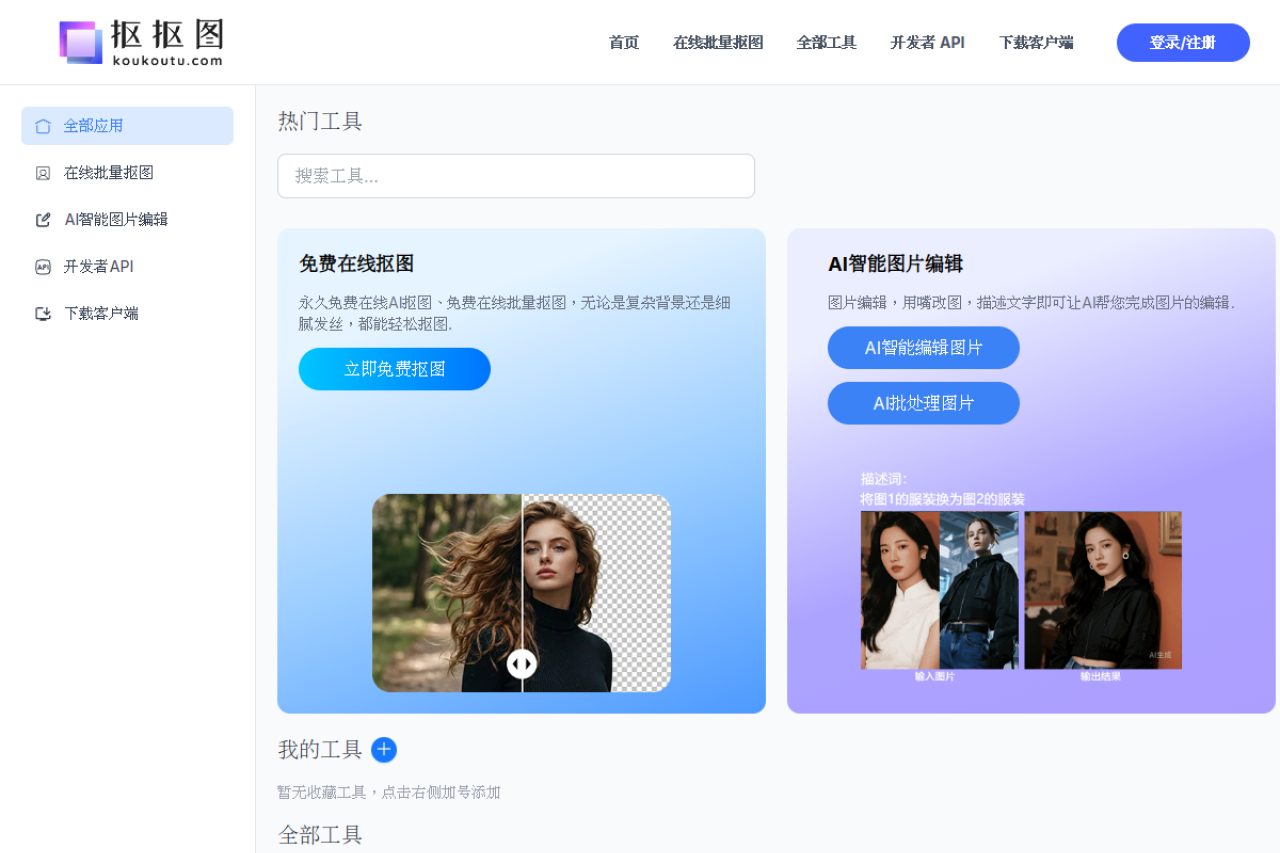The height and width of the screenshot is (853, 1280).
Task: Open 下载客户端 in the top navigation
Action: coord(1036,43)
